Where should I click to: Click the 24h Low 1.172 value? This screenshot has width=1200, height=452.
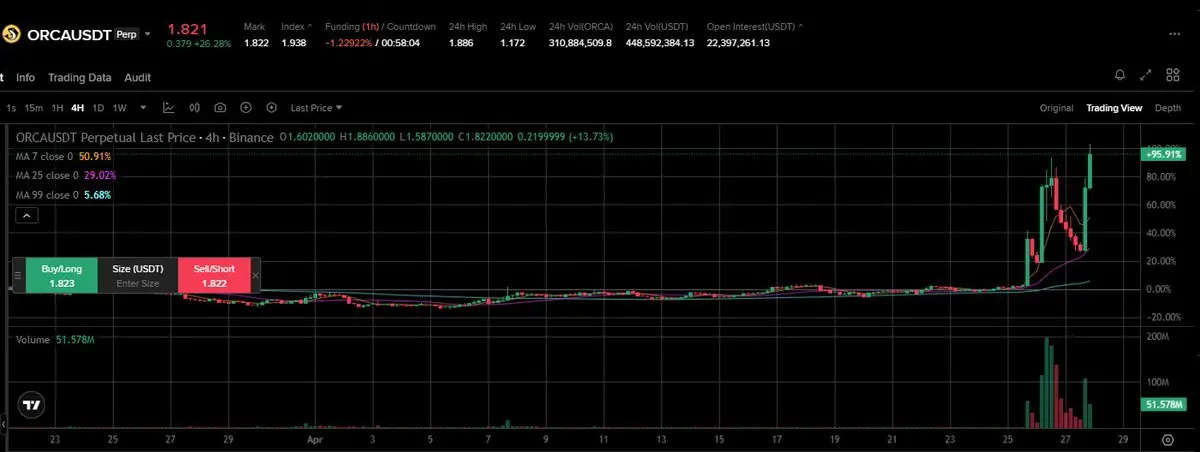(512, 42)
